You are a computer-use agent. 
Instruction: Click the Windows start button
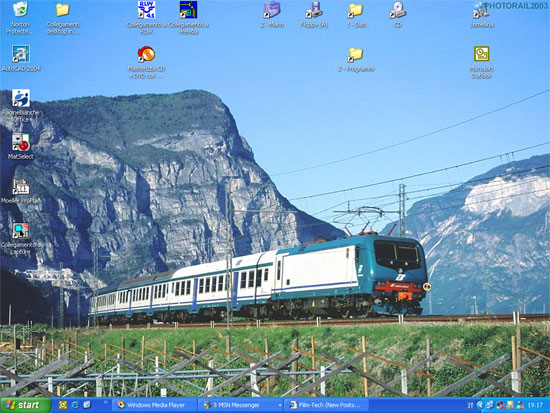pos(26,405)
